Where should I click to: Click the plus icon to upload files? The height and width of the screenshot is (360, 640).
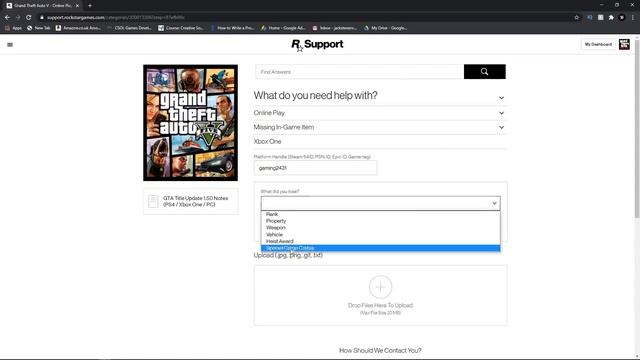(380, 287)
